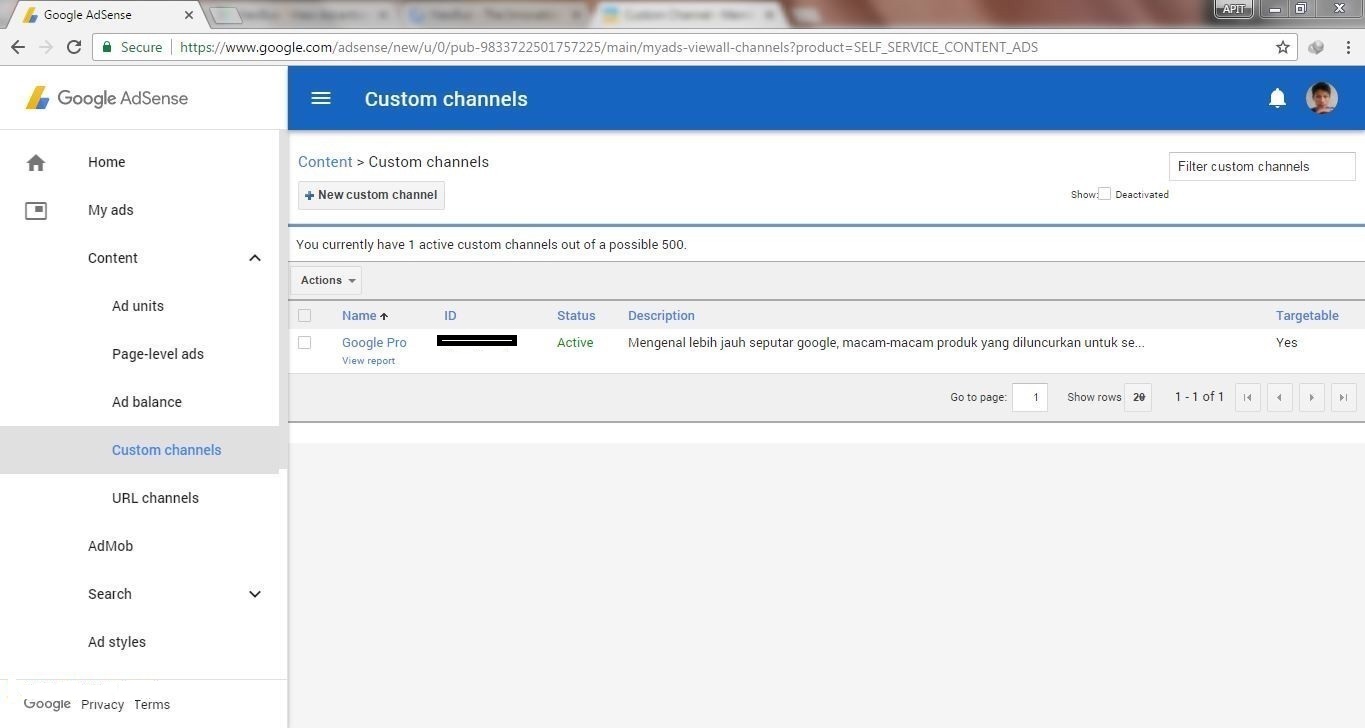The image size is (1365, 728).
Task: Open Ad balance
Action: pyautogui.click(x=147, y=402)
